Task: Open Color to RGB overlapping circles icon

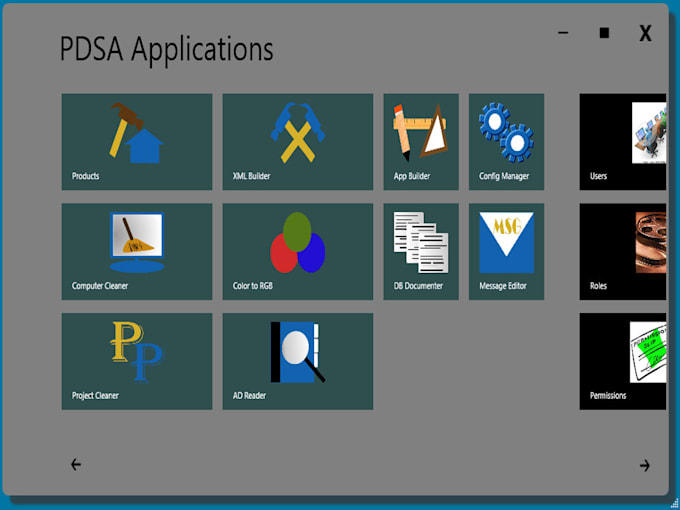Action: tap(298, 242)
